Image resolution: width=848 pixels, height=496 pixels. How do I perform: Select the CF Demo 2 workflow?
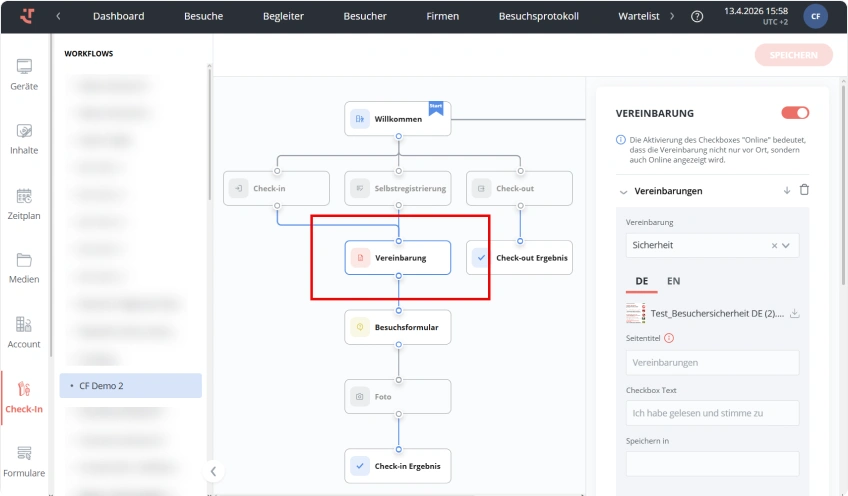click(130, 386)
